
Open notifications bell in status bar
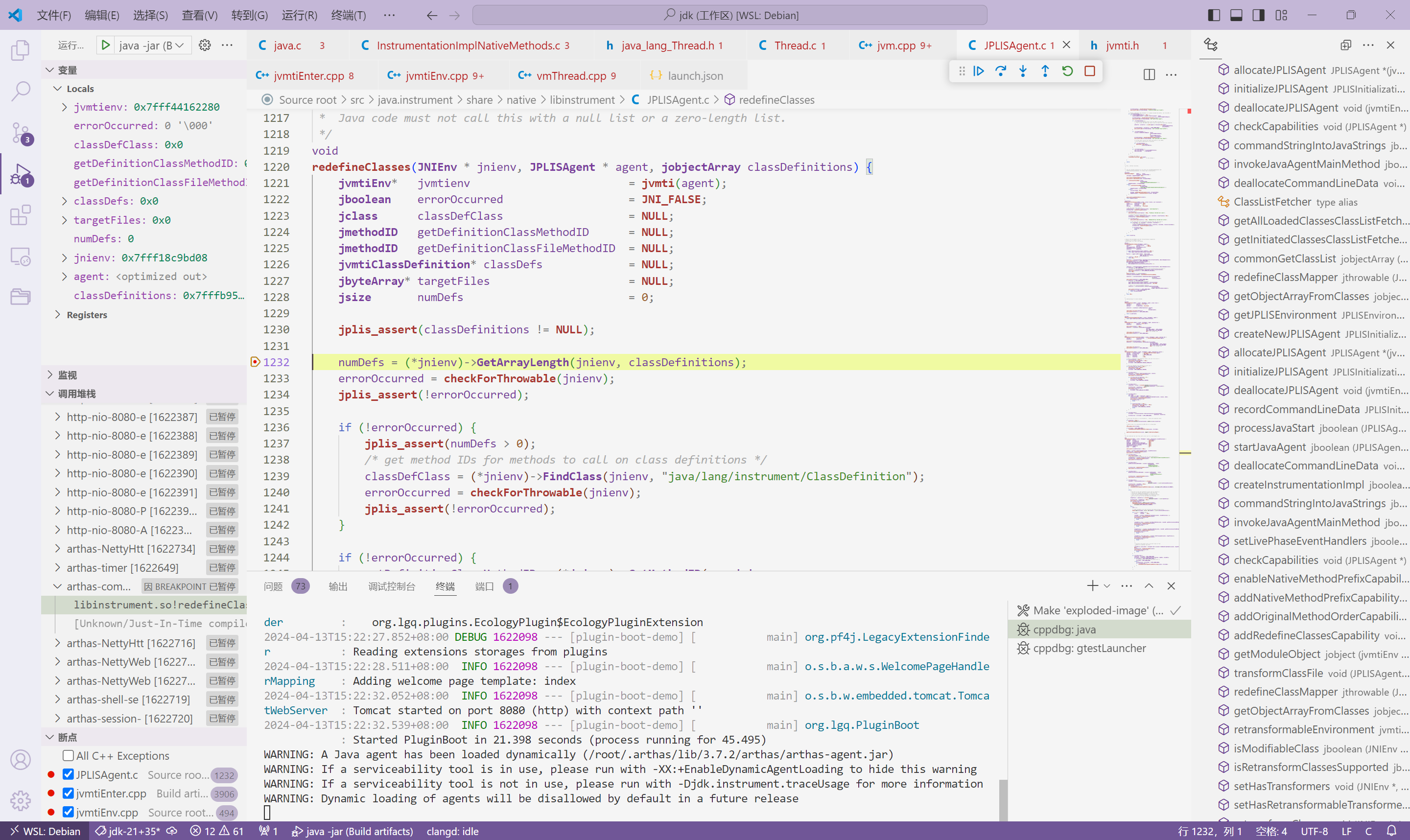tap(1391, 831)
